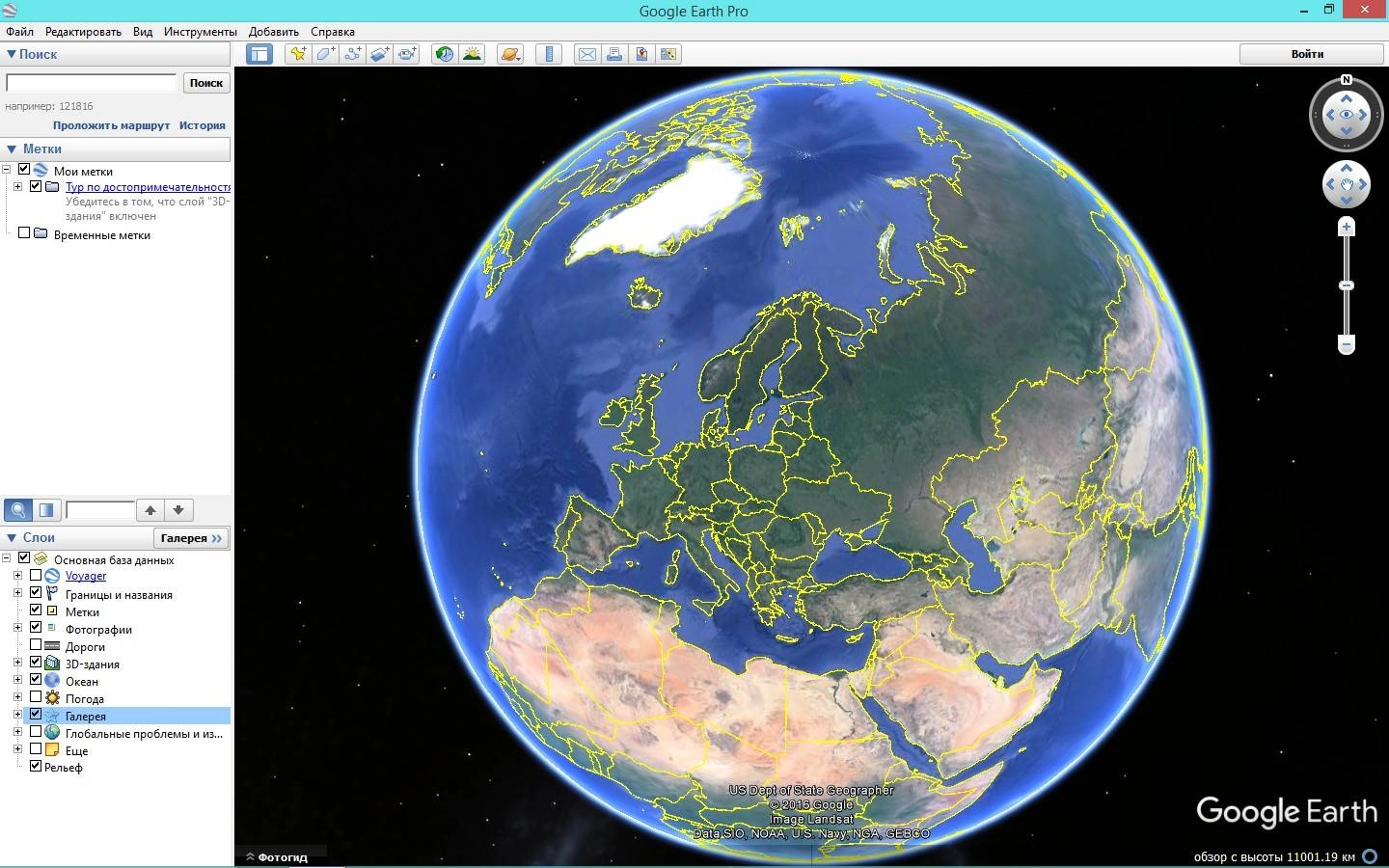1389x868 pixels.
Task: Click the transparency panel icon beside magnifier
Action: click(46, 510)
